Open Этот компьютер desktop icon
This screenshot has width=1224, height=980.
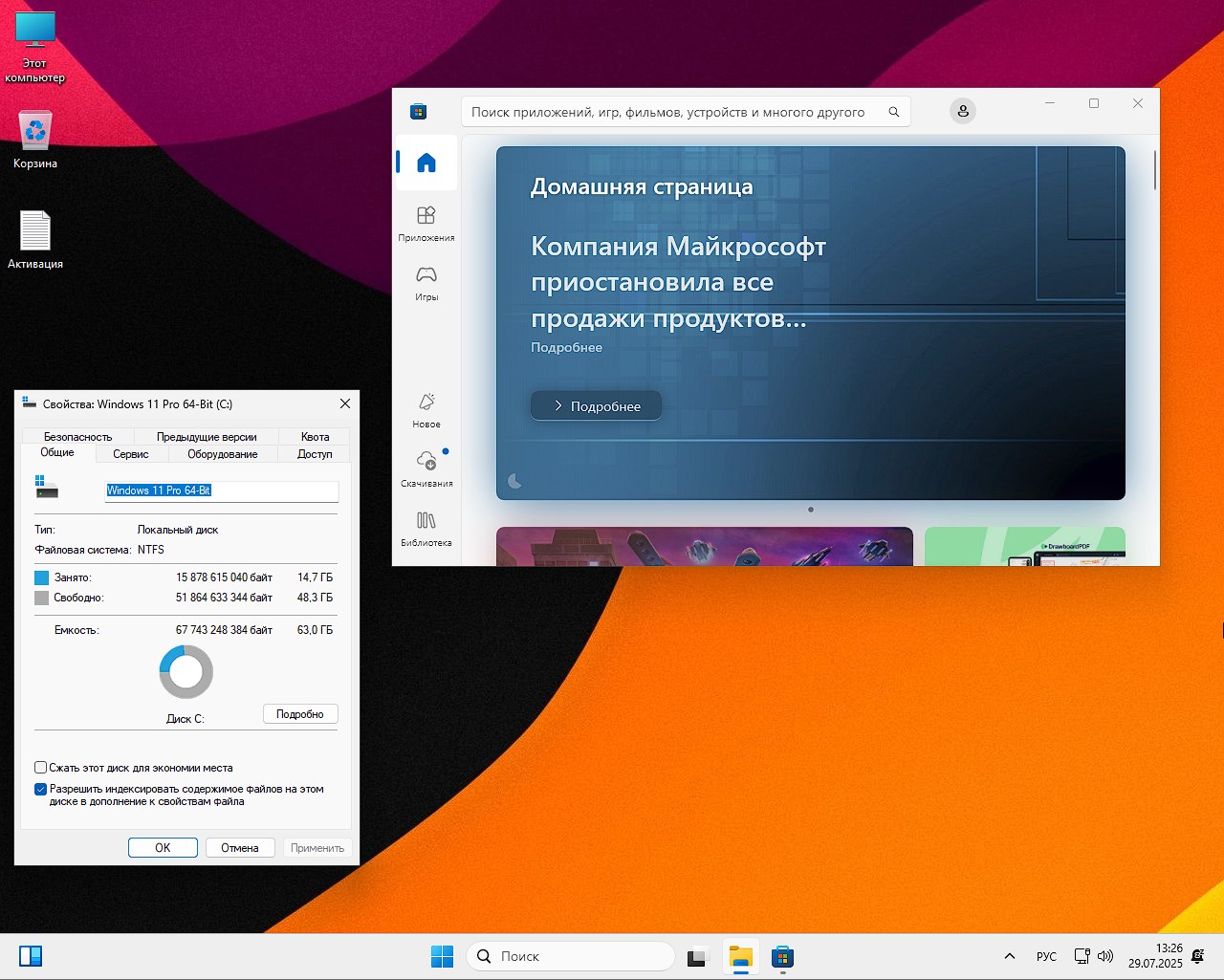point(35,47)
